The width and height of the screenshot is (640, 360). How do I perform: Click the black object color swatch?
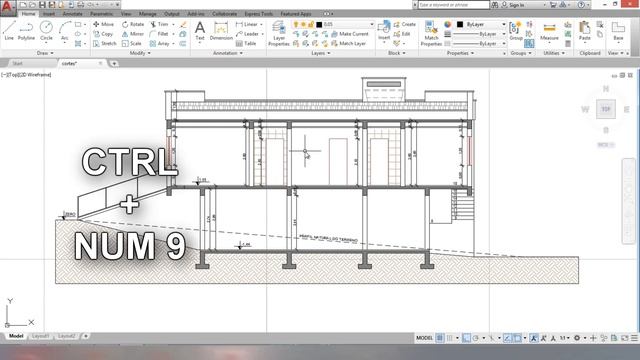460,24
